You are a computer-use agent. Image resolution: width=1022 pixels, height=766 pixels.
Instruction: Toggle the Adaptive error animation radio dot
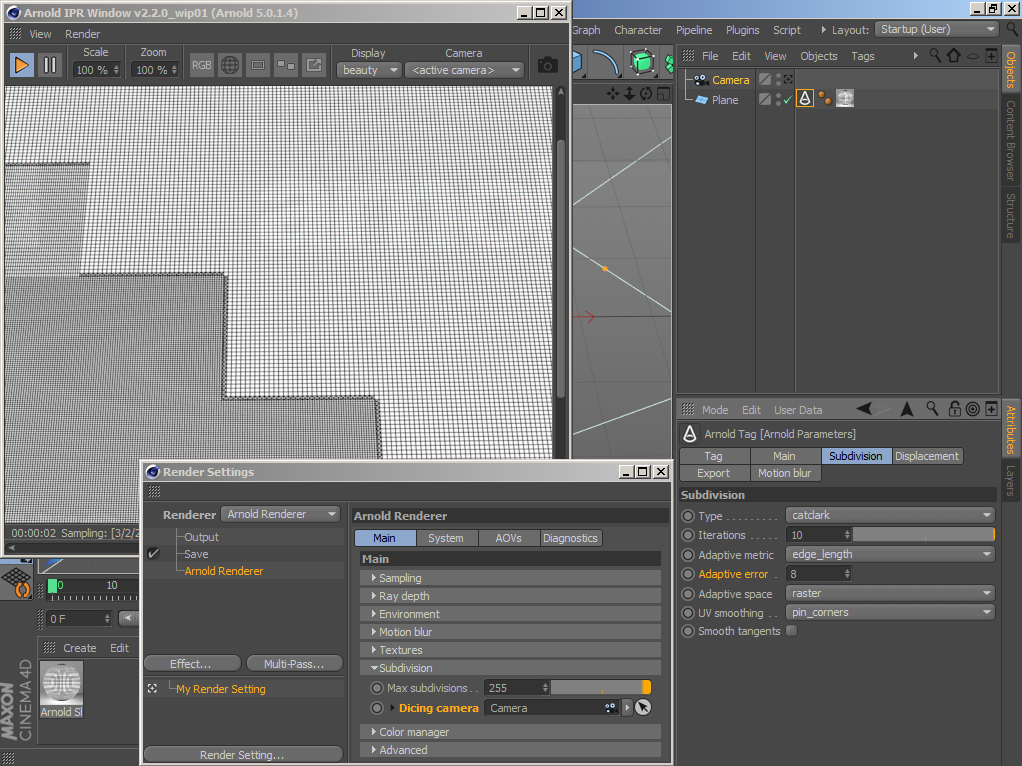pos(688,574)
